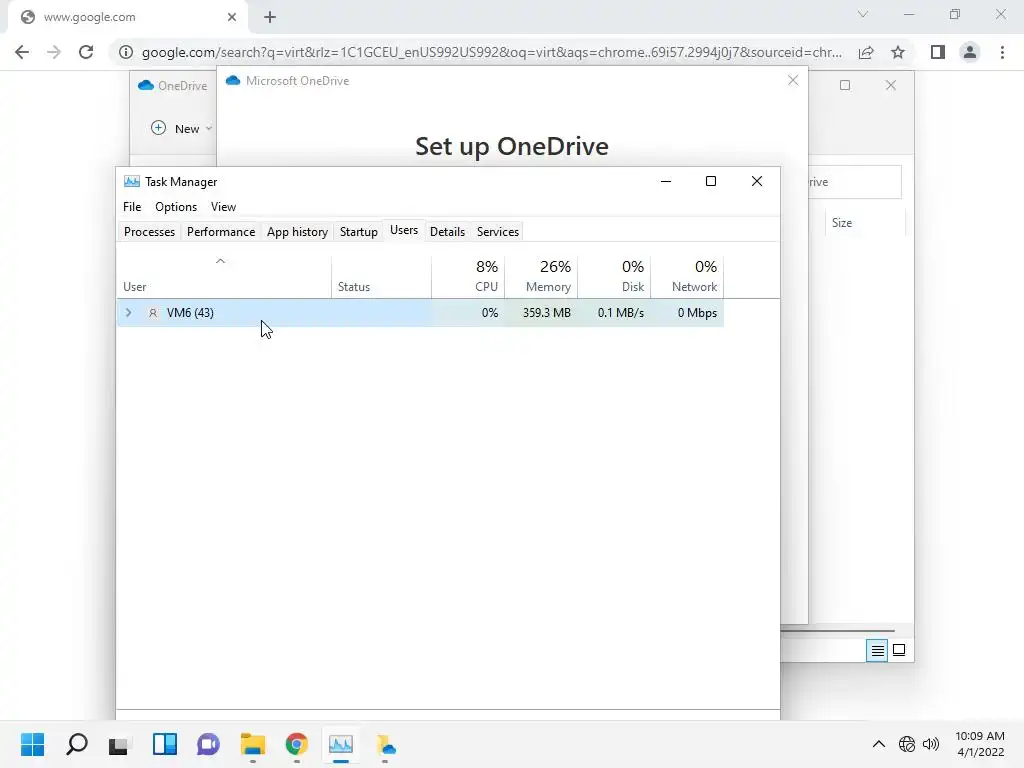Viewport: 1024px width, 768px height.
Task: Switch to the Services tab
Action: pos(498,232)
